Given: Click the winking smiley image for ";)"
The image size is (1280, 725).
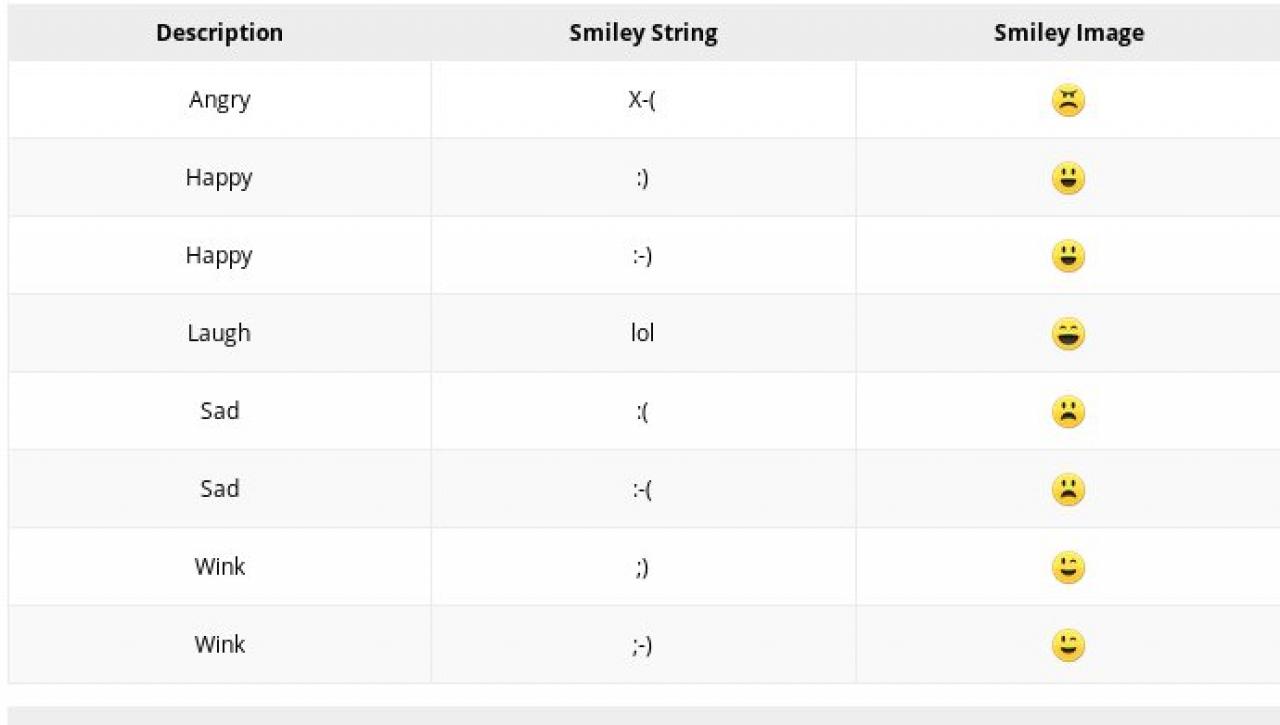Looking at the screenshot, I should coord(1068,568).
